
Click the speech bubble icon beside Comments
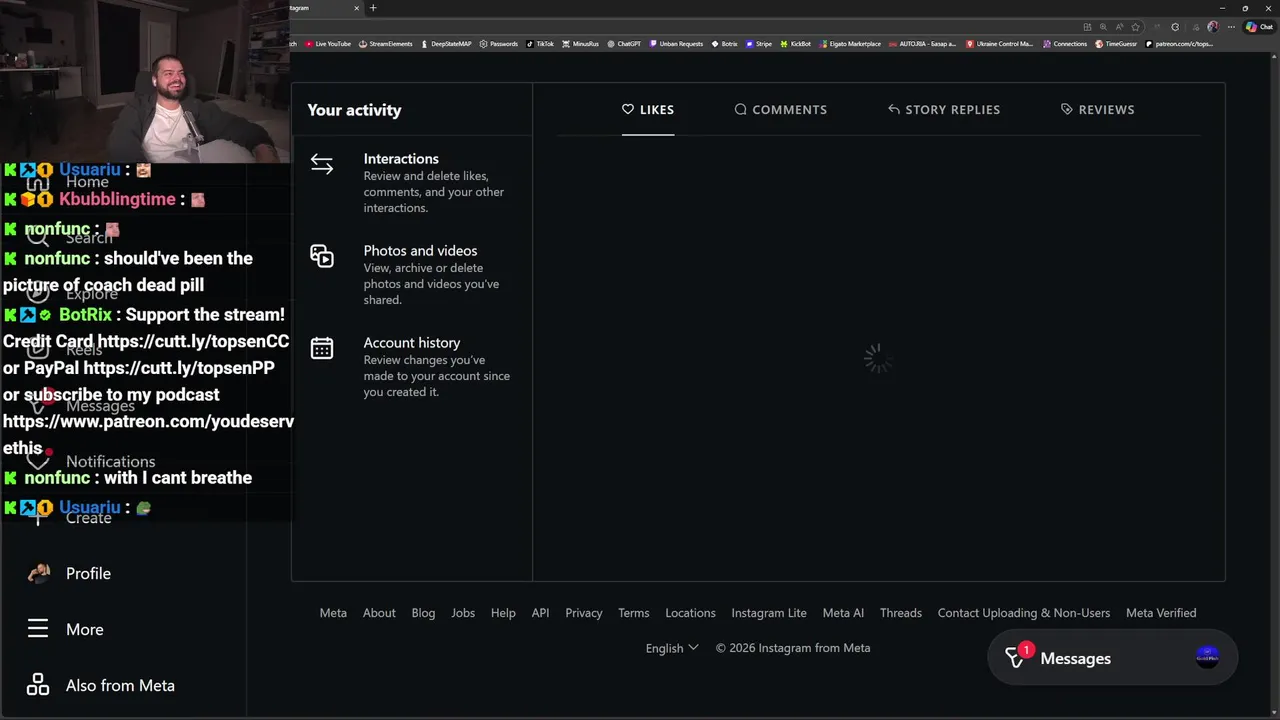(741, 109)
